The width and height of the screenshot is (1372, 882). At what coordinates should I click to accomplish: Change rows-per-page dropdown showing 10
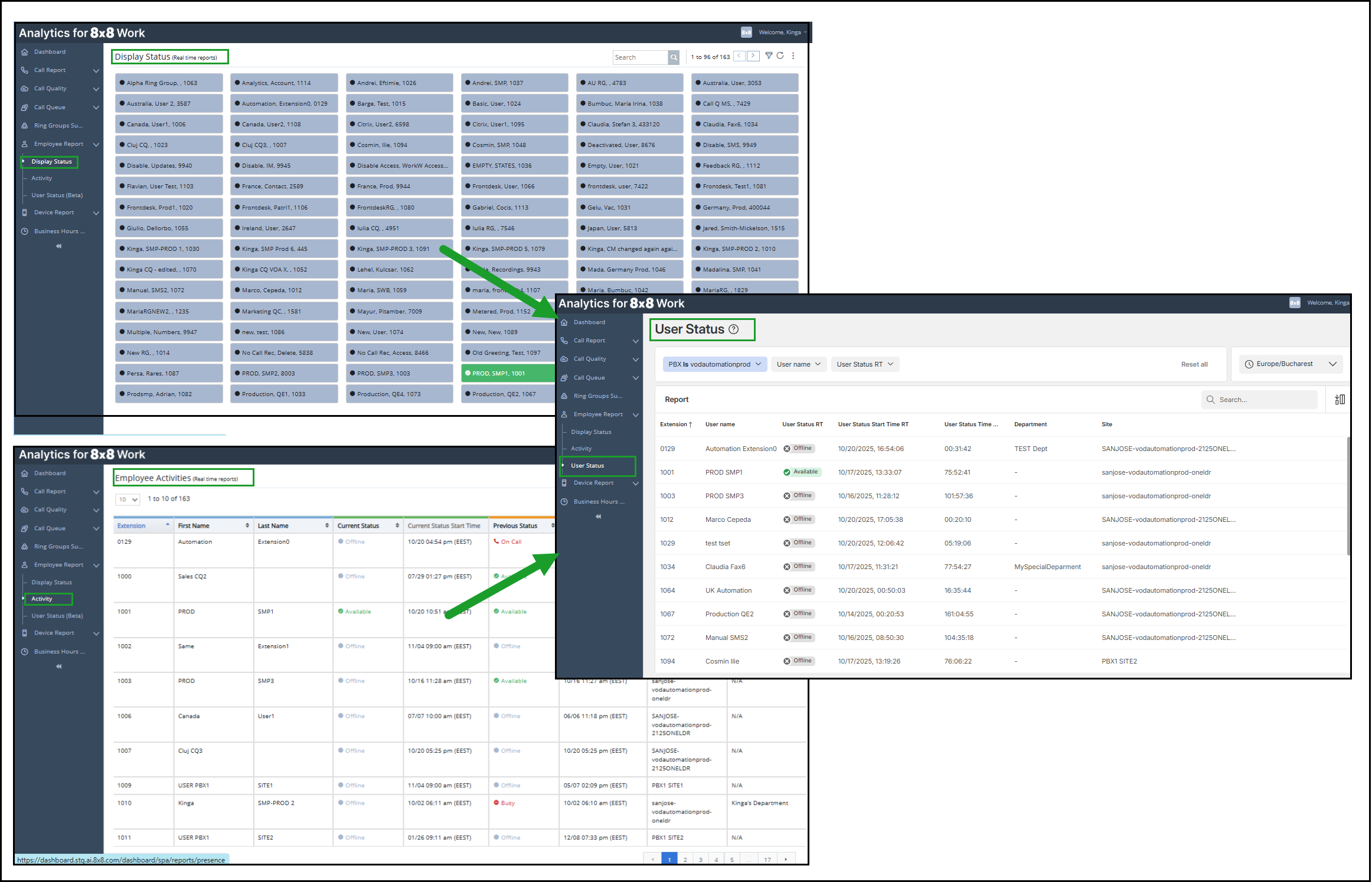[x=128, y=499]
